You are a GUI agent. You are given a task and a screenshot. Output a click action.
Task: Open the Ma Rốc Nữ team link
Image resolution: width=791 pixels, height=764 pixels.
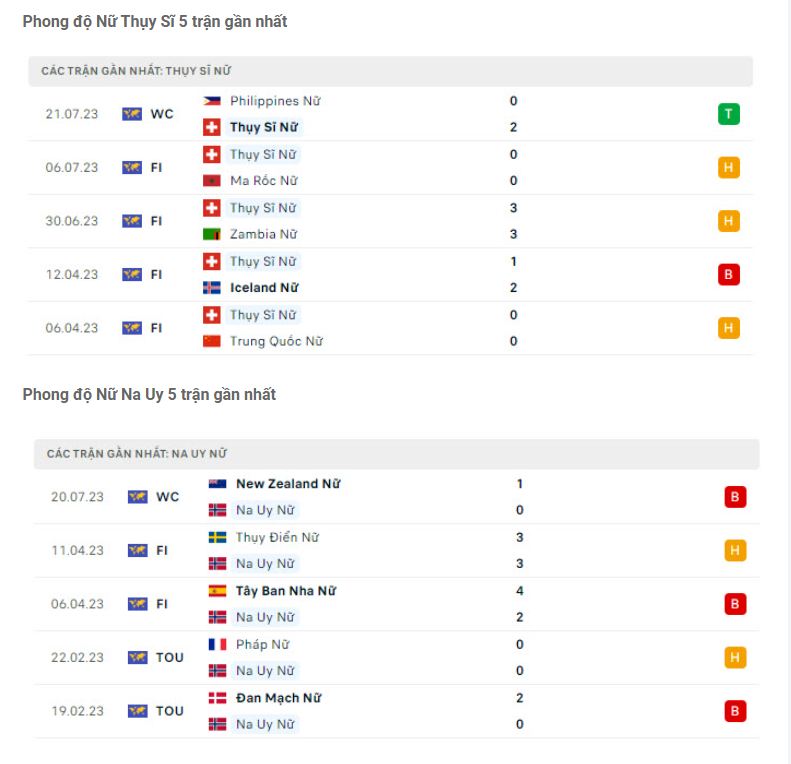(x=263, y=181)
